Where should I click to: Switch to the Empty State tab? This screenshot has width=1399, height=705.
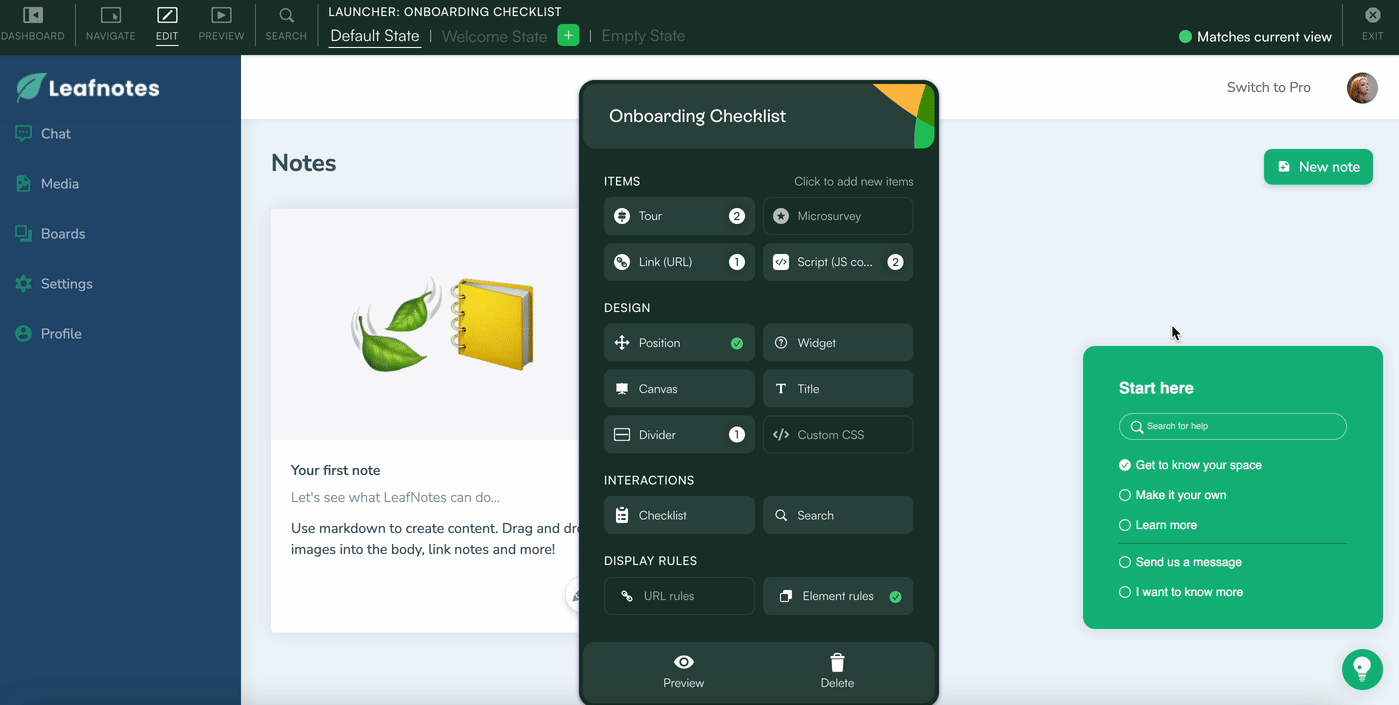click(642, 35)
